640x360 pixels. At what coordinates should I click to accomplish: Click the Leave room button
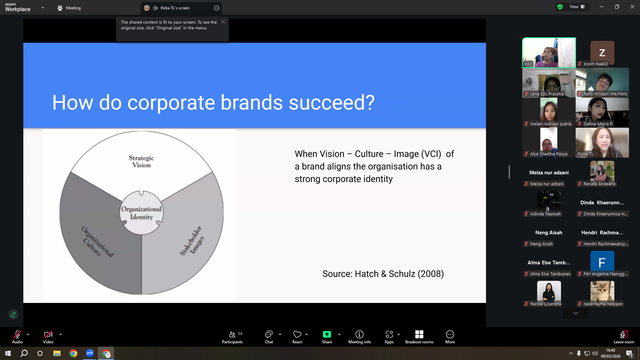(x=624, y=337)
